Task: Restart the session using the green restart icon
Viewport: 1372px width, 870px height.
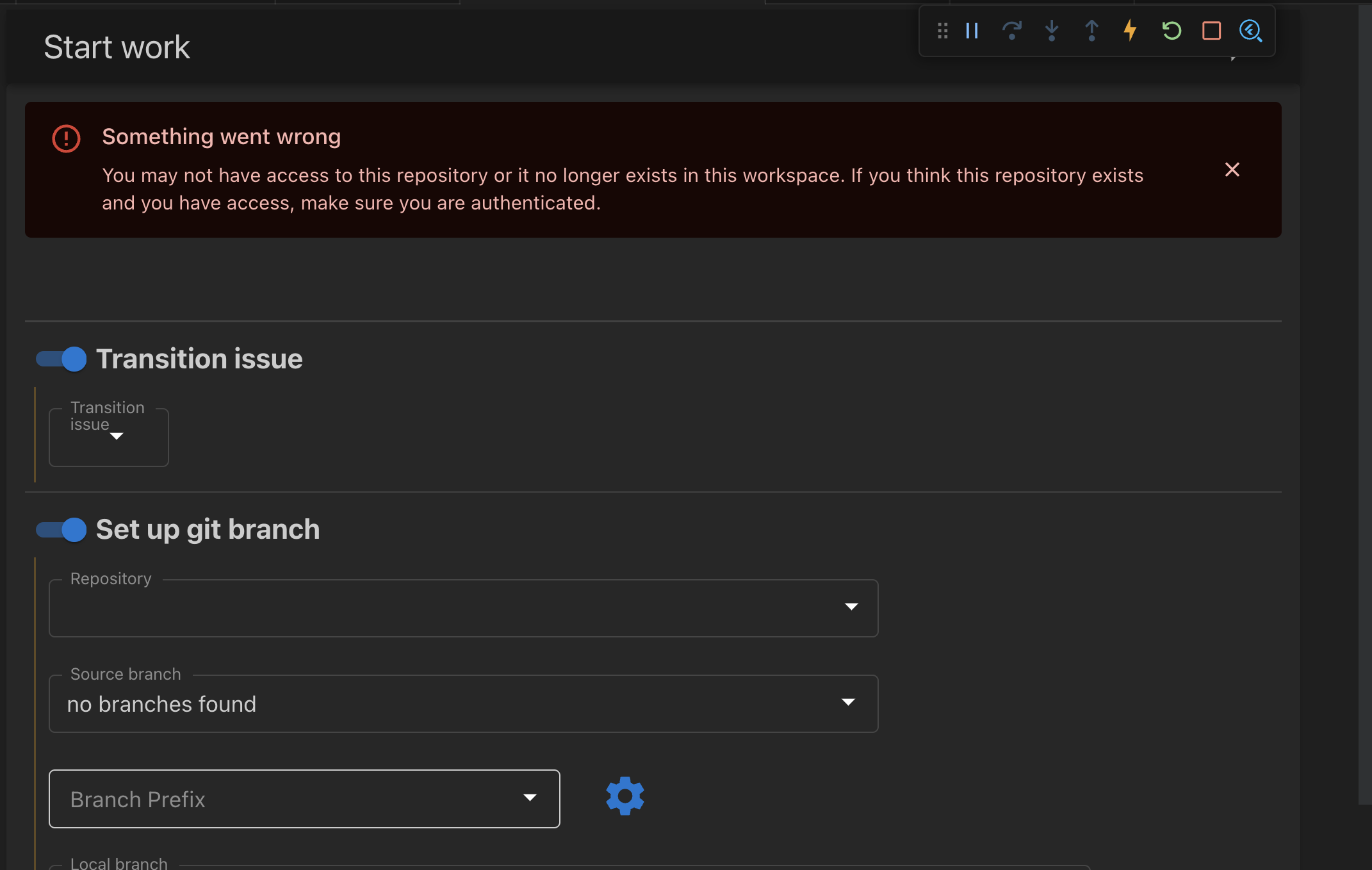Action: pyautogui.click(x=1171, y=30)
